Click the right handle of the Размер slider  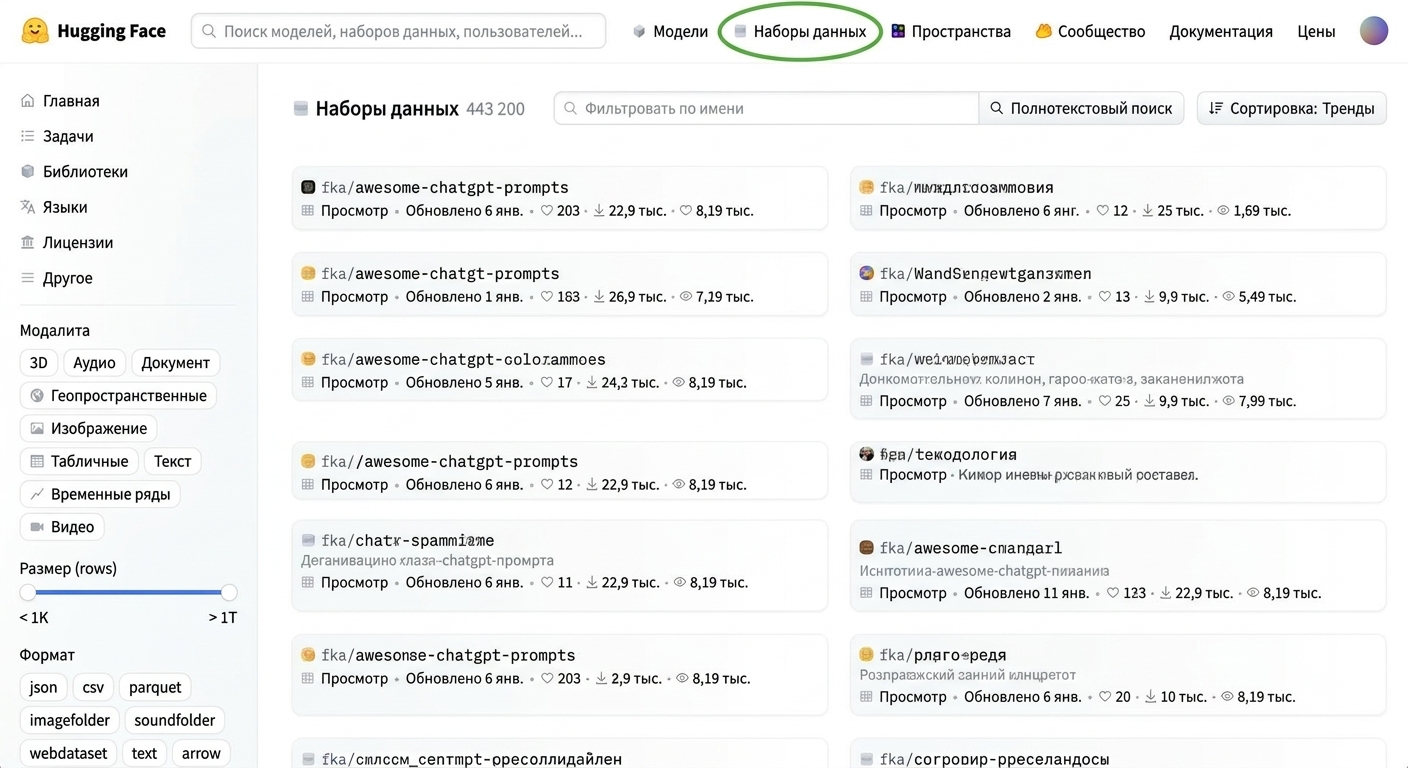(229, 592)
